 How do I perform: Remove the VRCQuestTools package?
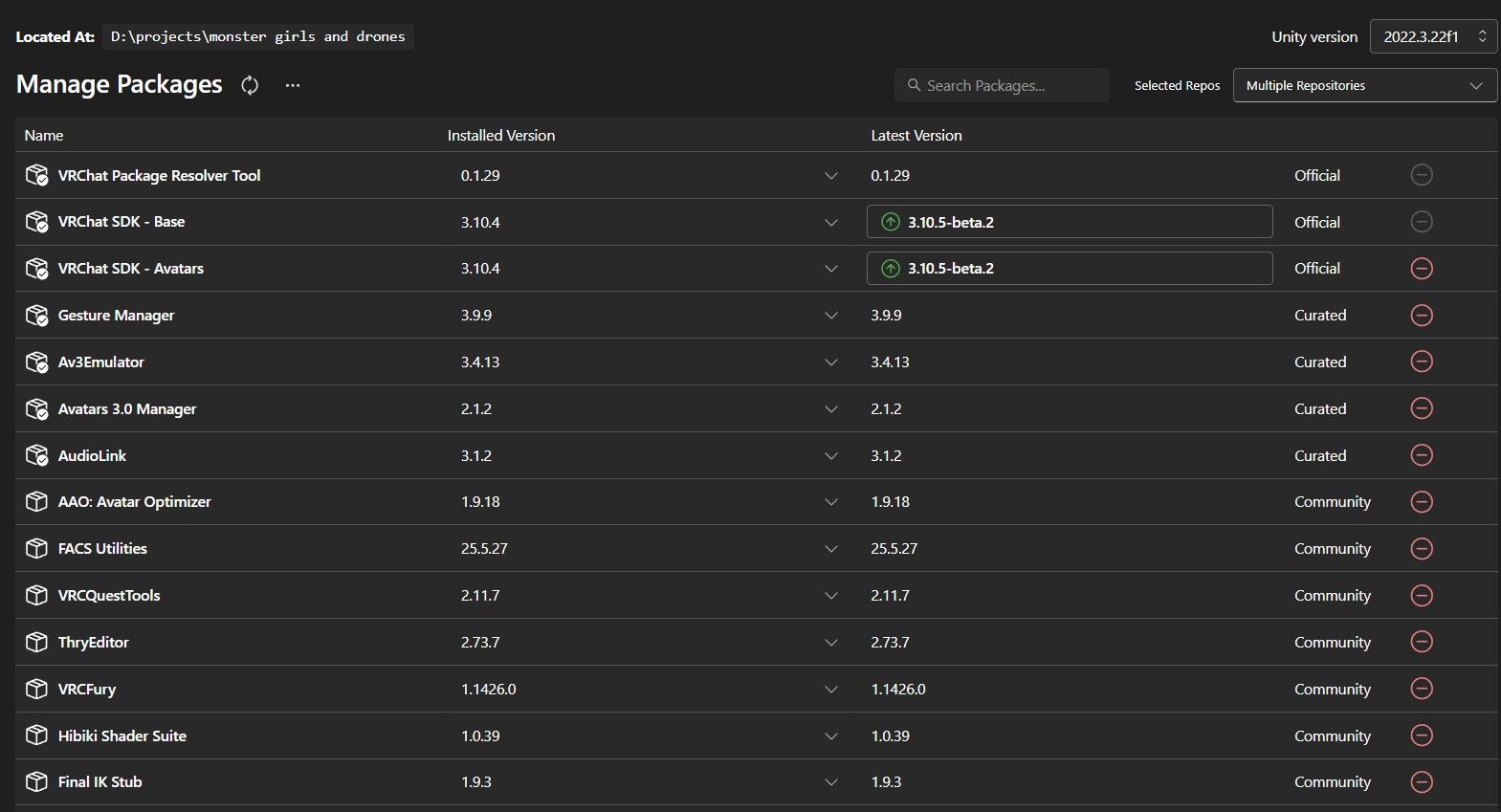click(1422, 596)
